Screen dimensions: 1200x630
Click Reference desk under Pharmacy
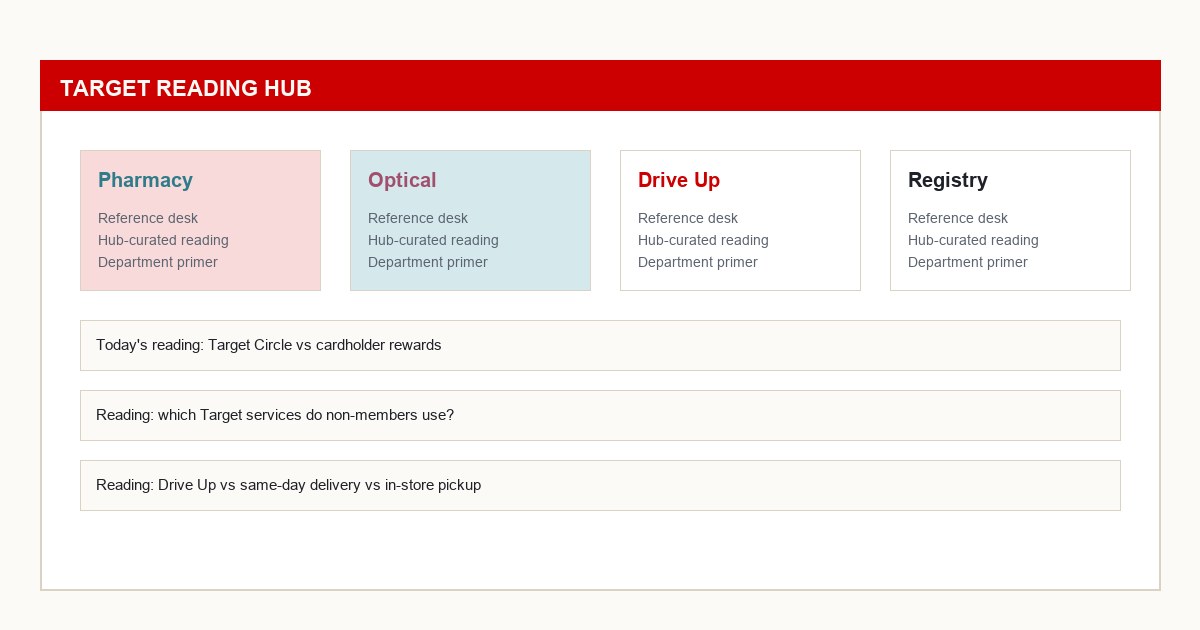(147, 218)
